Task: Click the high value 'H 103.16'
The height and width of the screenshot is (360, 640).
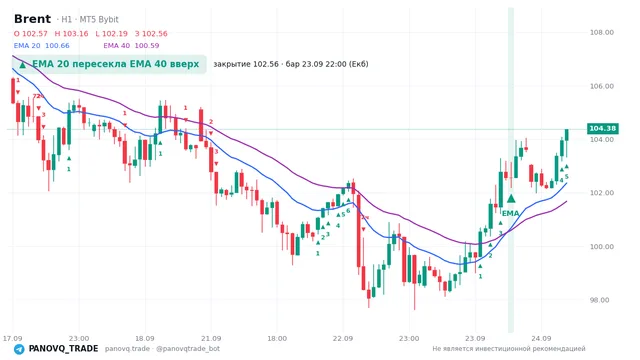Action: click(71, 33)
